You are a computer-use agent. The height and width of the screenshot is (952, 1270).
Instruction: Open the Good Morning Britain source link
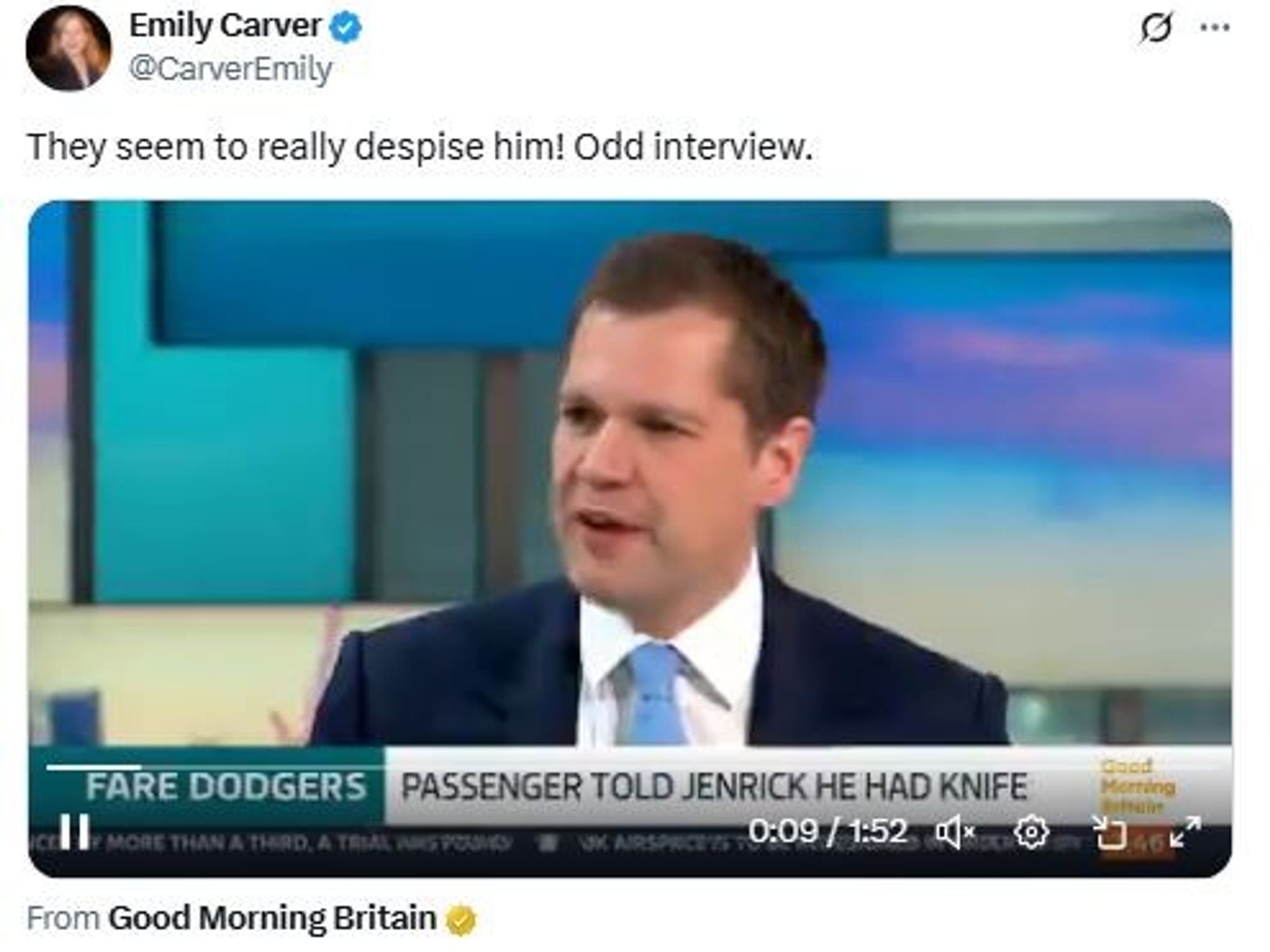(x=272, y=918)
